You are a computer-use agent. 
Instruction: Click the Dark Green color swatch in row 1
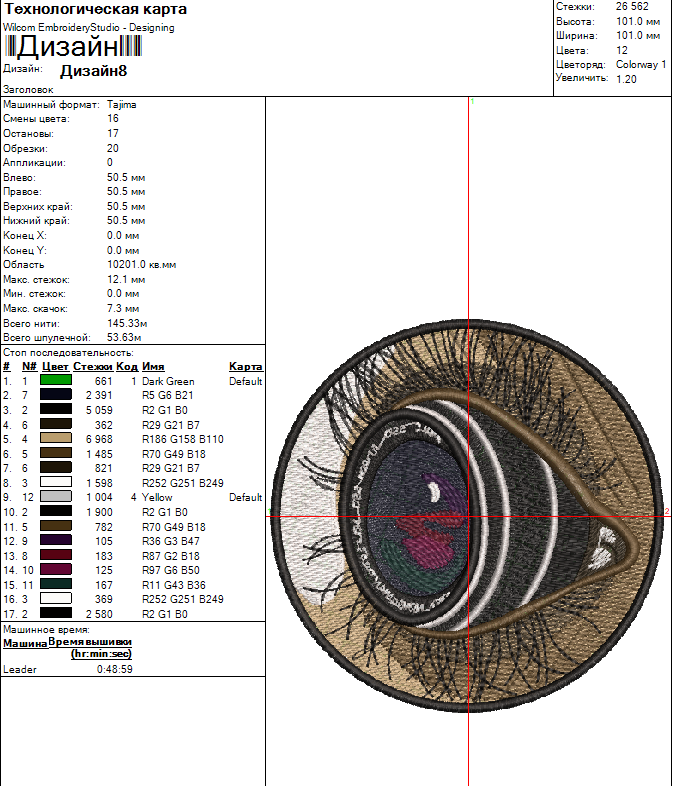tap(56, 380)
